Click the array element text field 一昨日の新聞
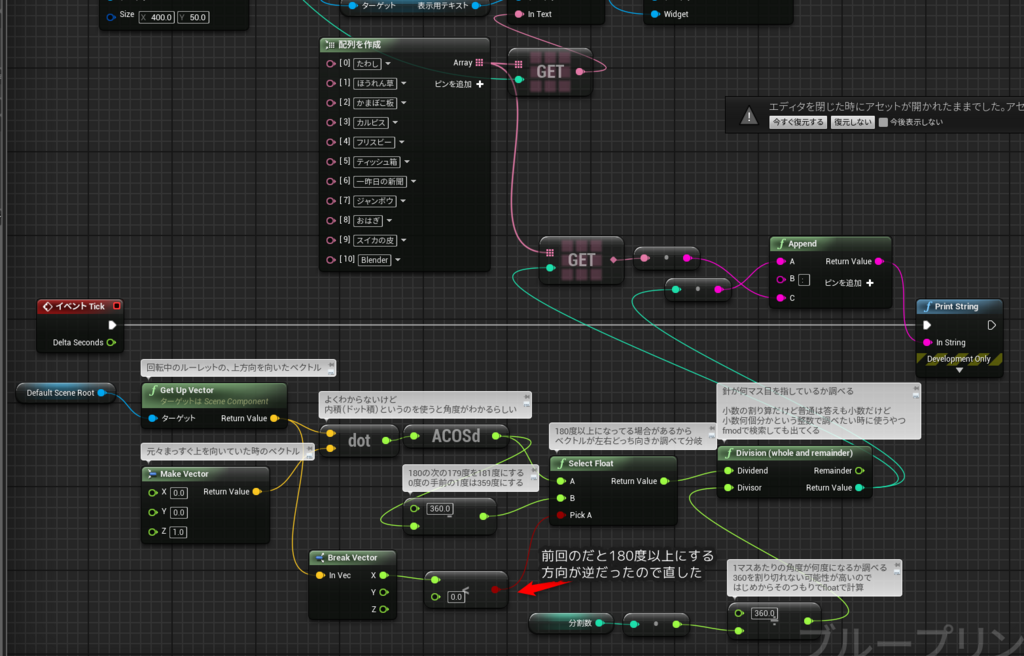 [x=380, y=182]
